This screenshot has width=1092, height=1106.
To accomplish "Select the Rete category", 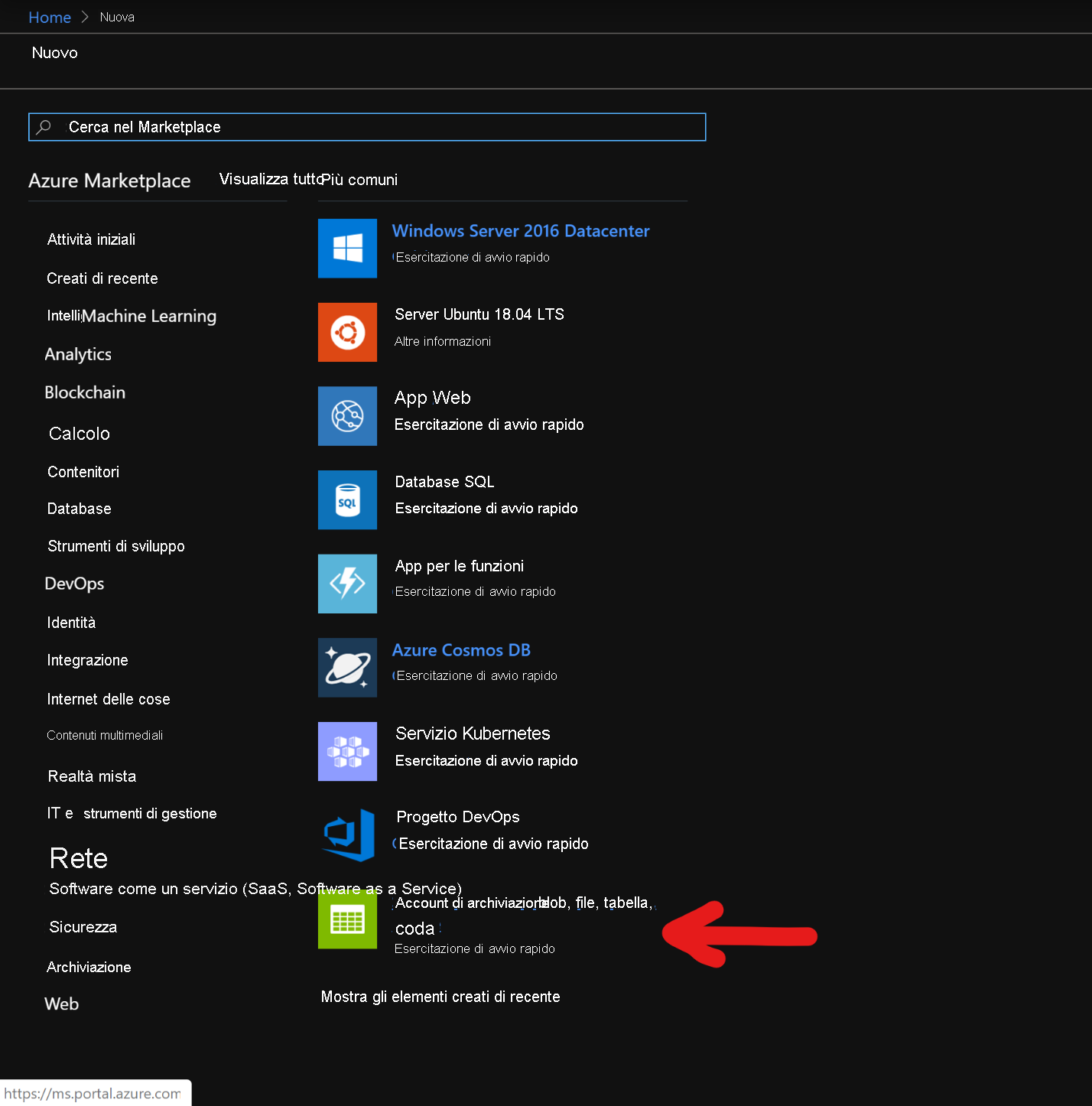I will pyautogui.click(x=78, y=858).
